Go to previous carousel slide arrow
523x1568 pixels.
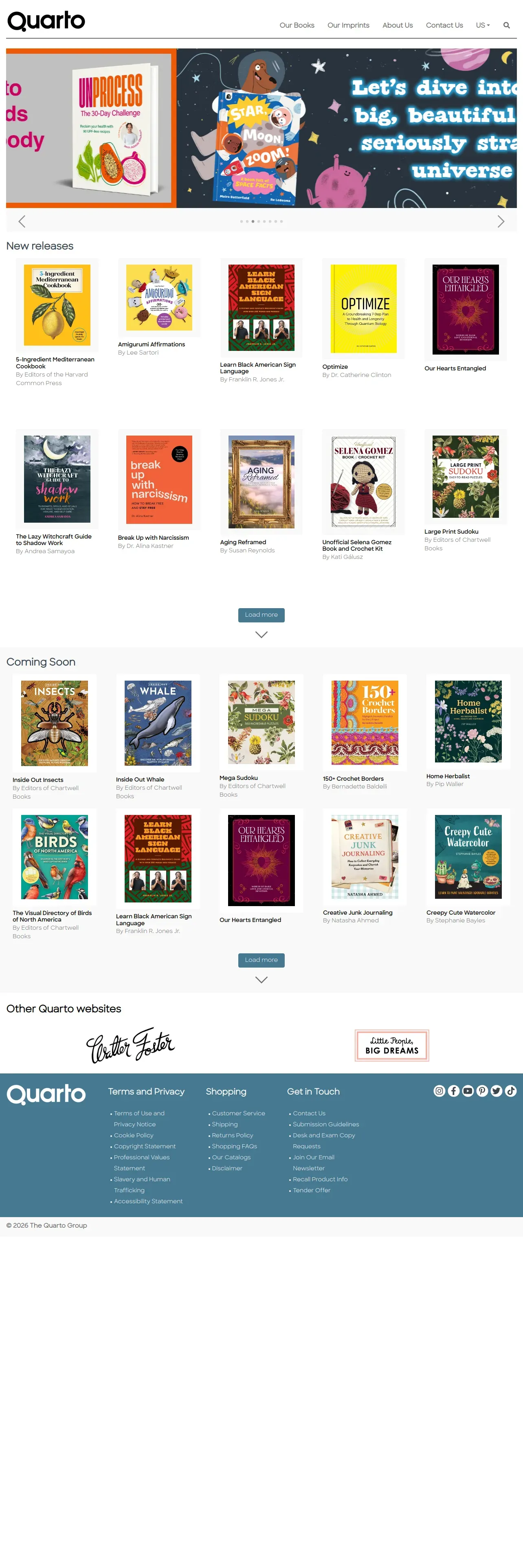22,221
